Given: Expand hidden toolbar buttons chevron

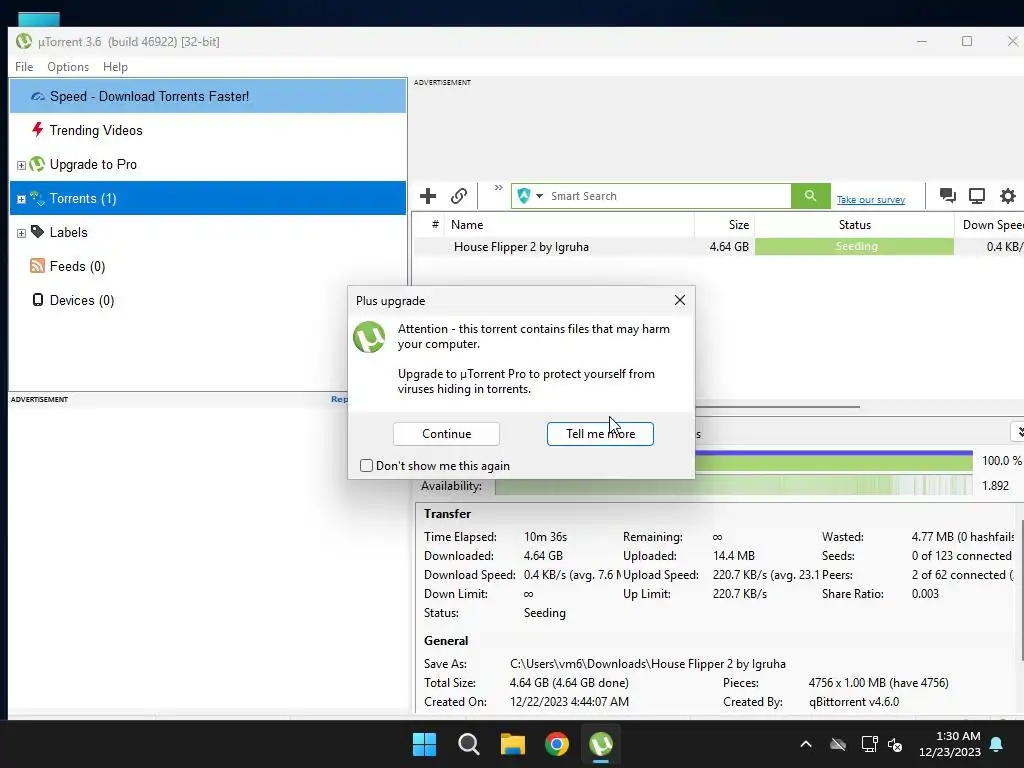Looking at the screenshot, I should pos(498,188).
